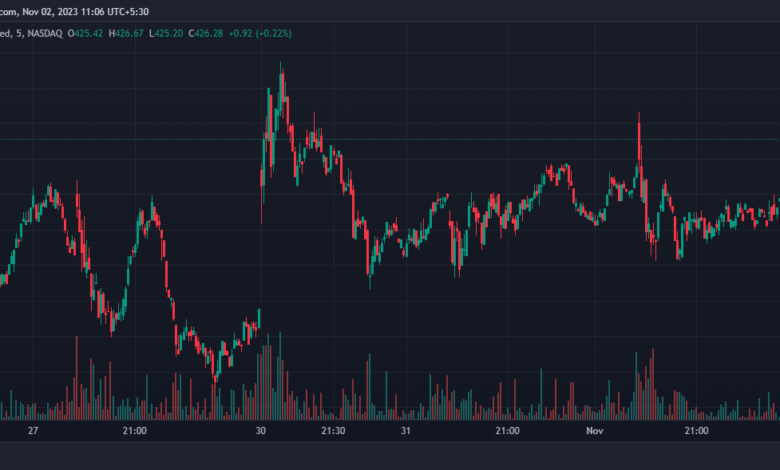780x470 pixels.
Task: Click the 21:00 label after Nov
Action: coord(696,431)
